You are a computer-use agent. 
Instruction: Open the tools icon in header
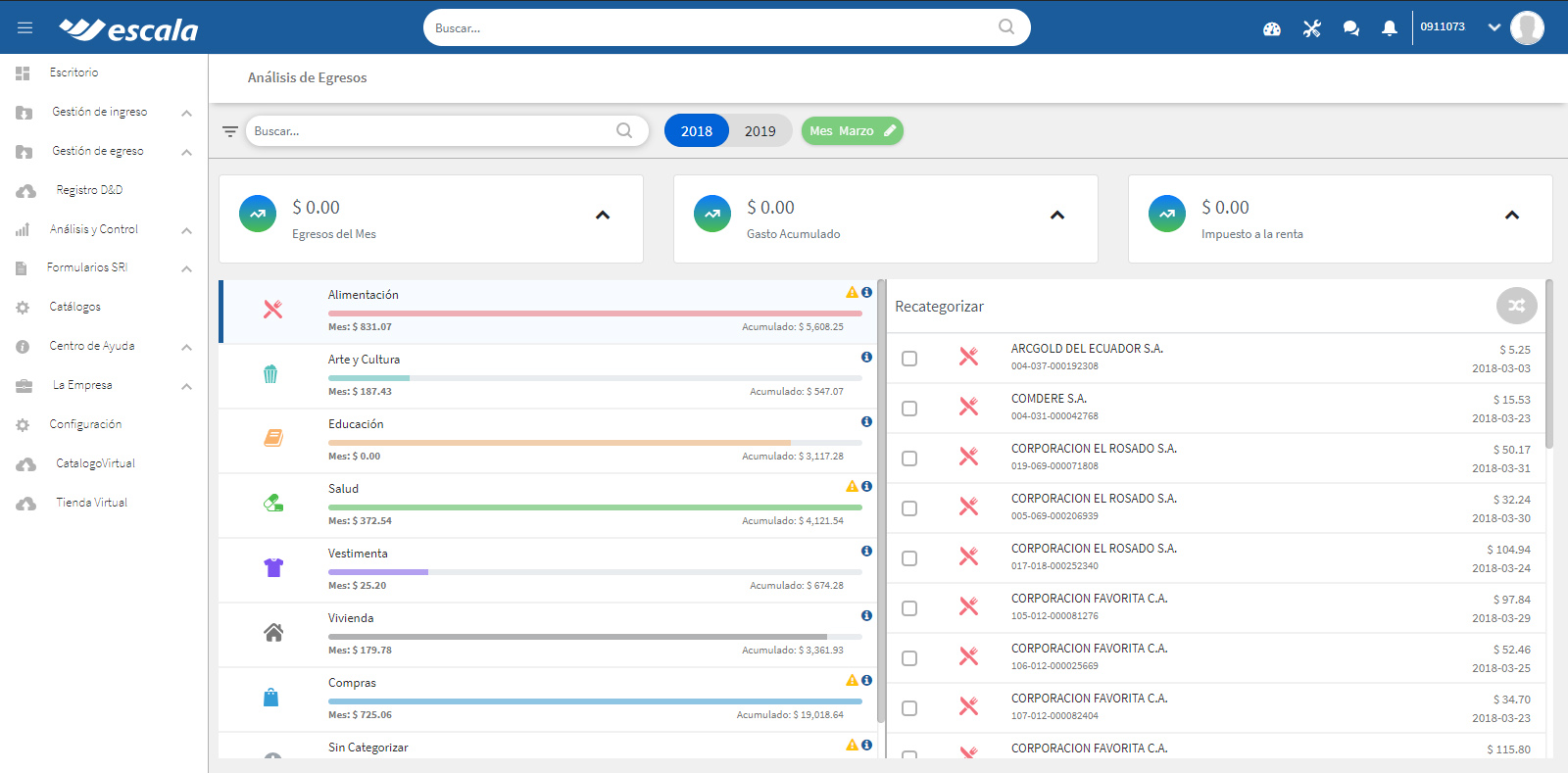point(1312,28)
